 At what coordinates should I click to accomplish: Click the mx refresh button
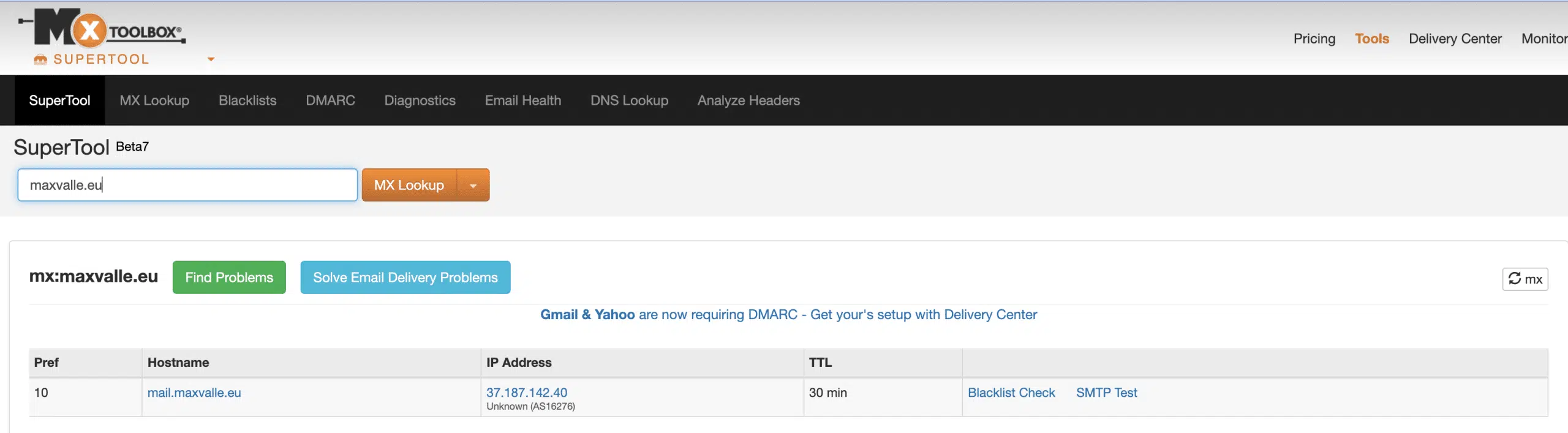[1525, 279]
